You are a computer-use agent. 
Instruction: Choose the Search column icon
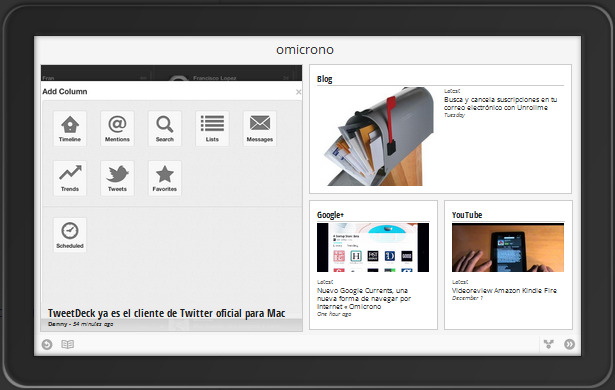click(165, 128)
